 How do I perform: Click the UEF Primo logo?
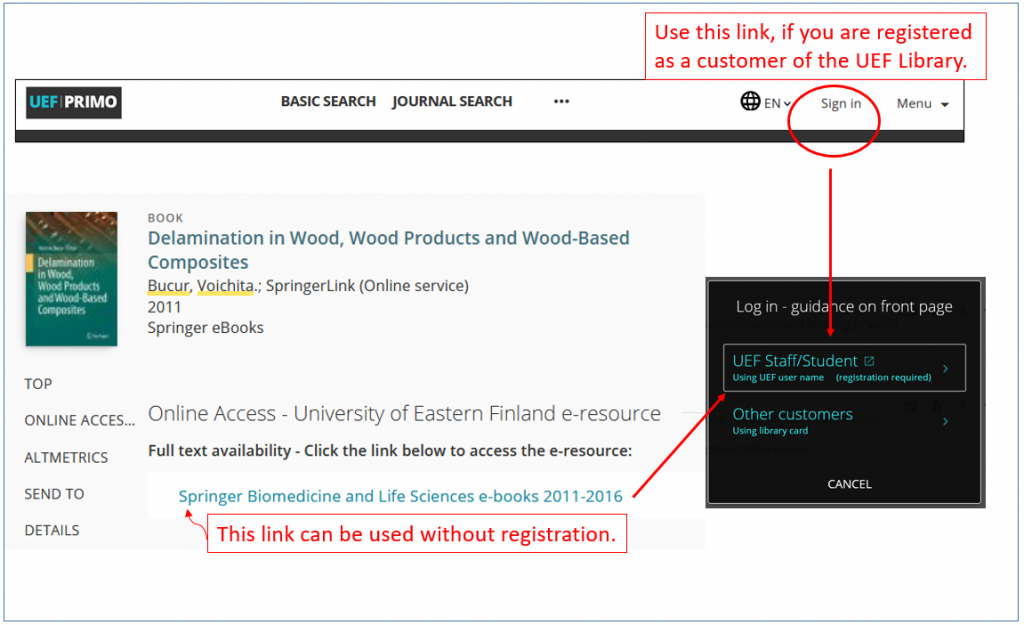pyautogui.click(x=74, y=103)
